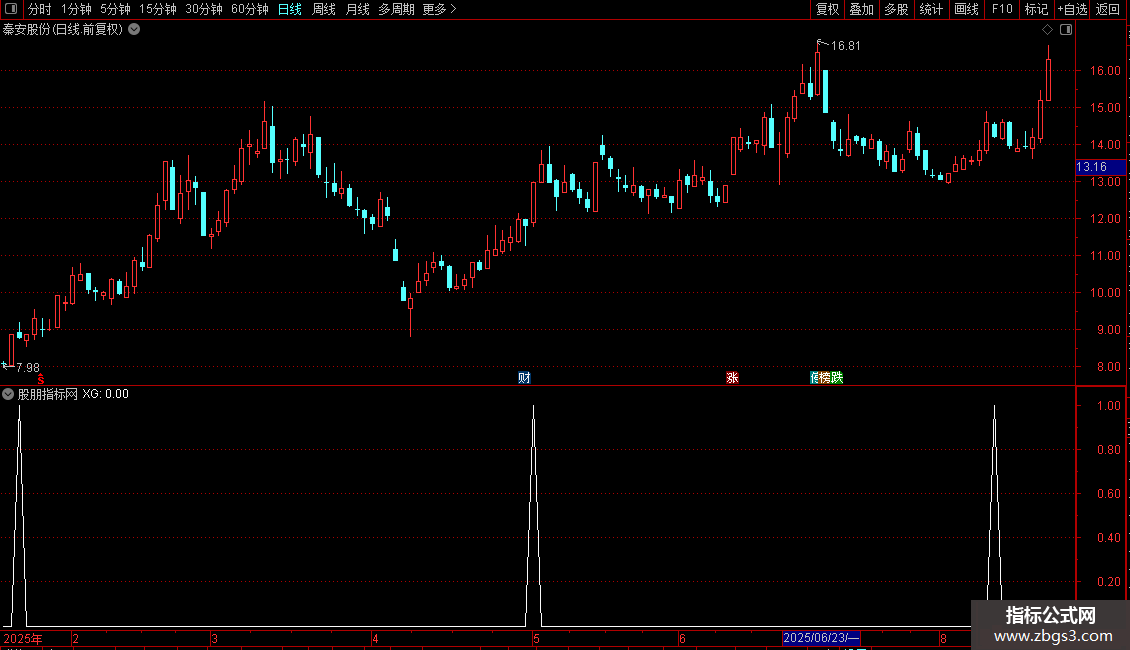Open the 财 financial report marker
Image resolution: width=1130 pixels, height=650 pixels.
524,378
